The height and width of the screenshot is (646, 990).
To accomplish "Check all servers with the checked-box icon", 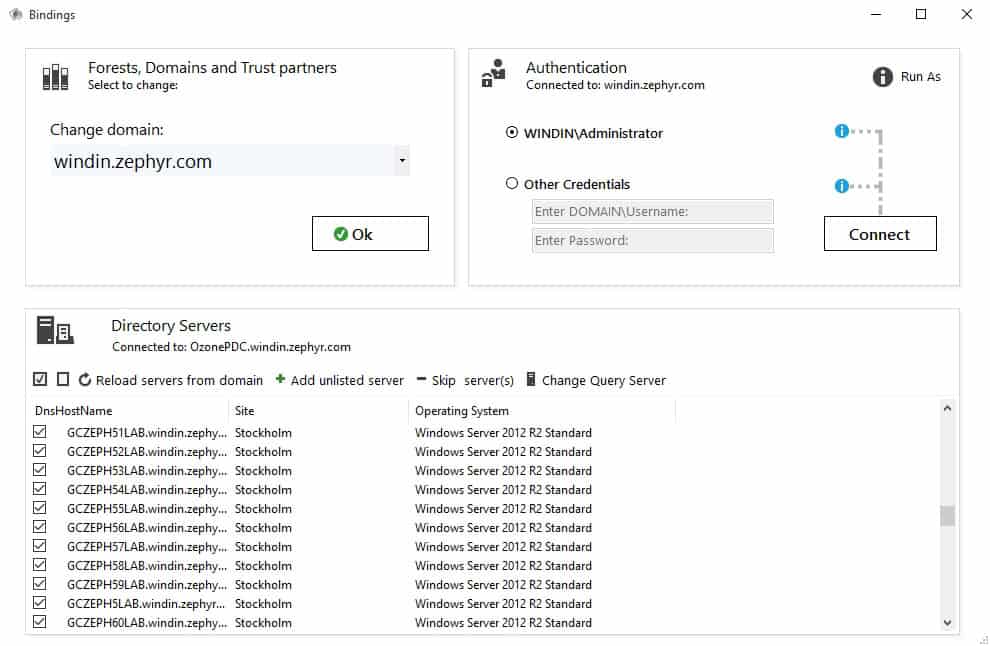I will pos(40,379).
